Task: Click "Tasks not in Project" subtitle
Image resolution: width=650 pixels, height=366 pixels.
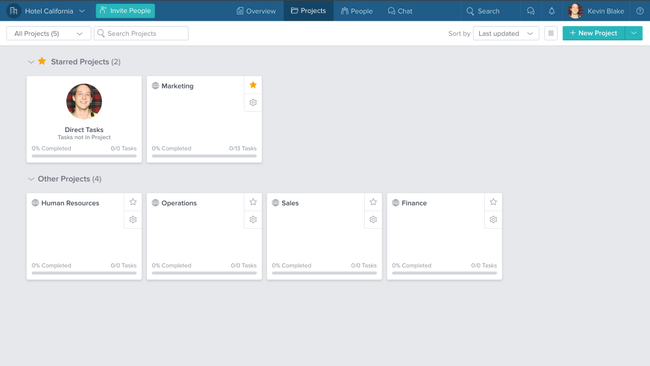Action: click(84, 137)
